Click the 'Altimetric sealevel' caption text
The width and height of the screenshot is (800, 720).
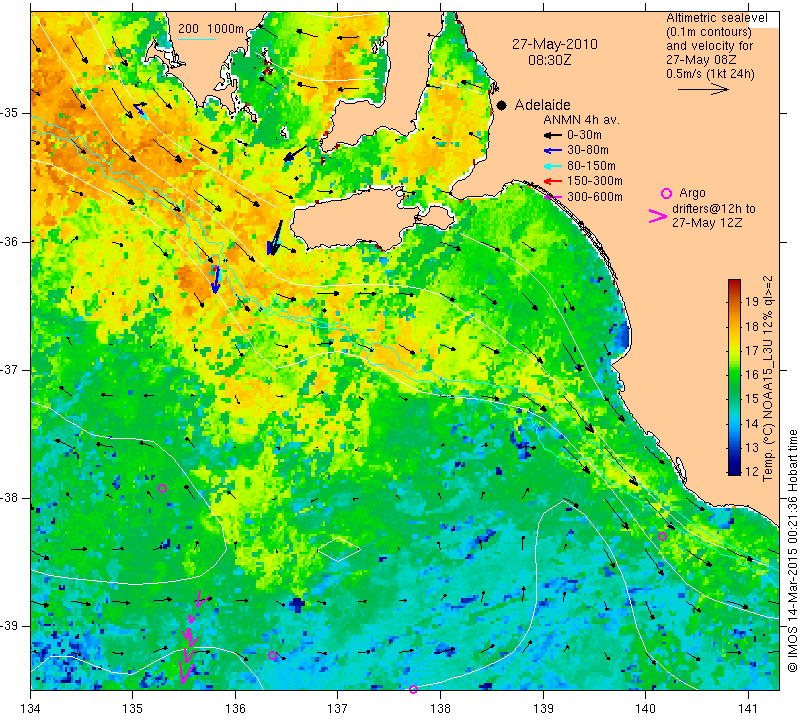pos(716,18)
